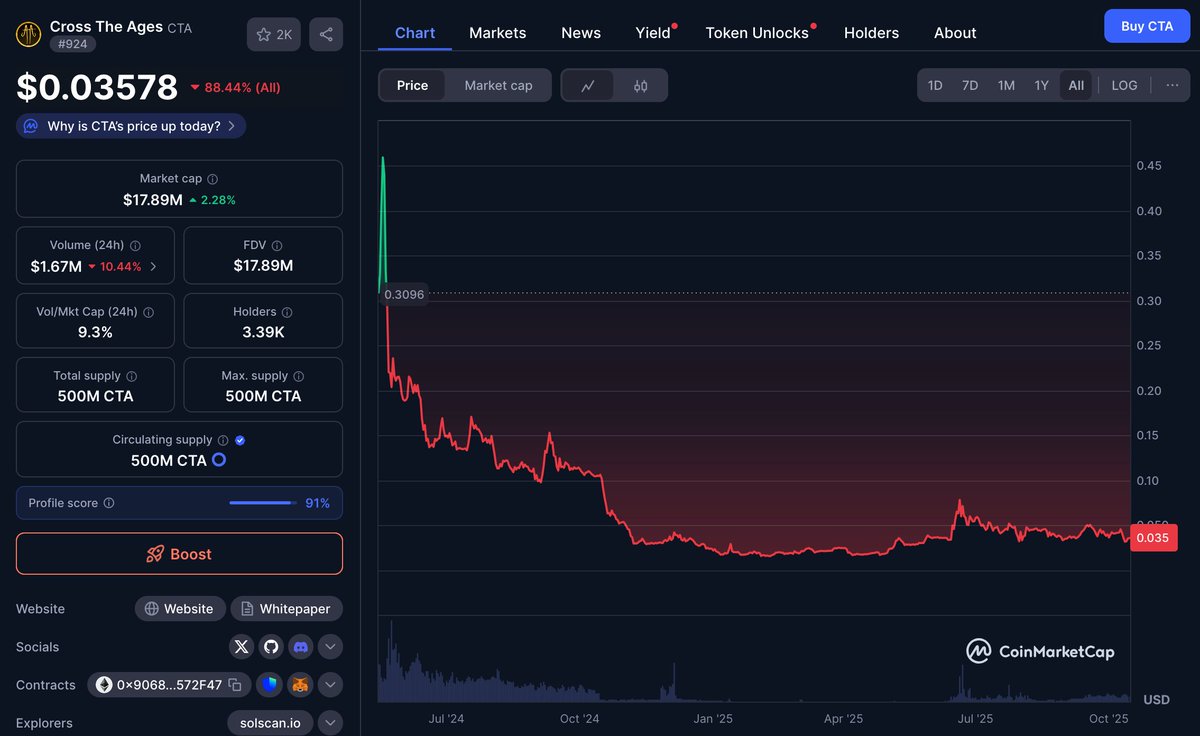The image size is (1200, 736).
Task: Expand the Explorers dropdown chevron
Action: point(330,722)
